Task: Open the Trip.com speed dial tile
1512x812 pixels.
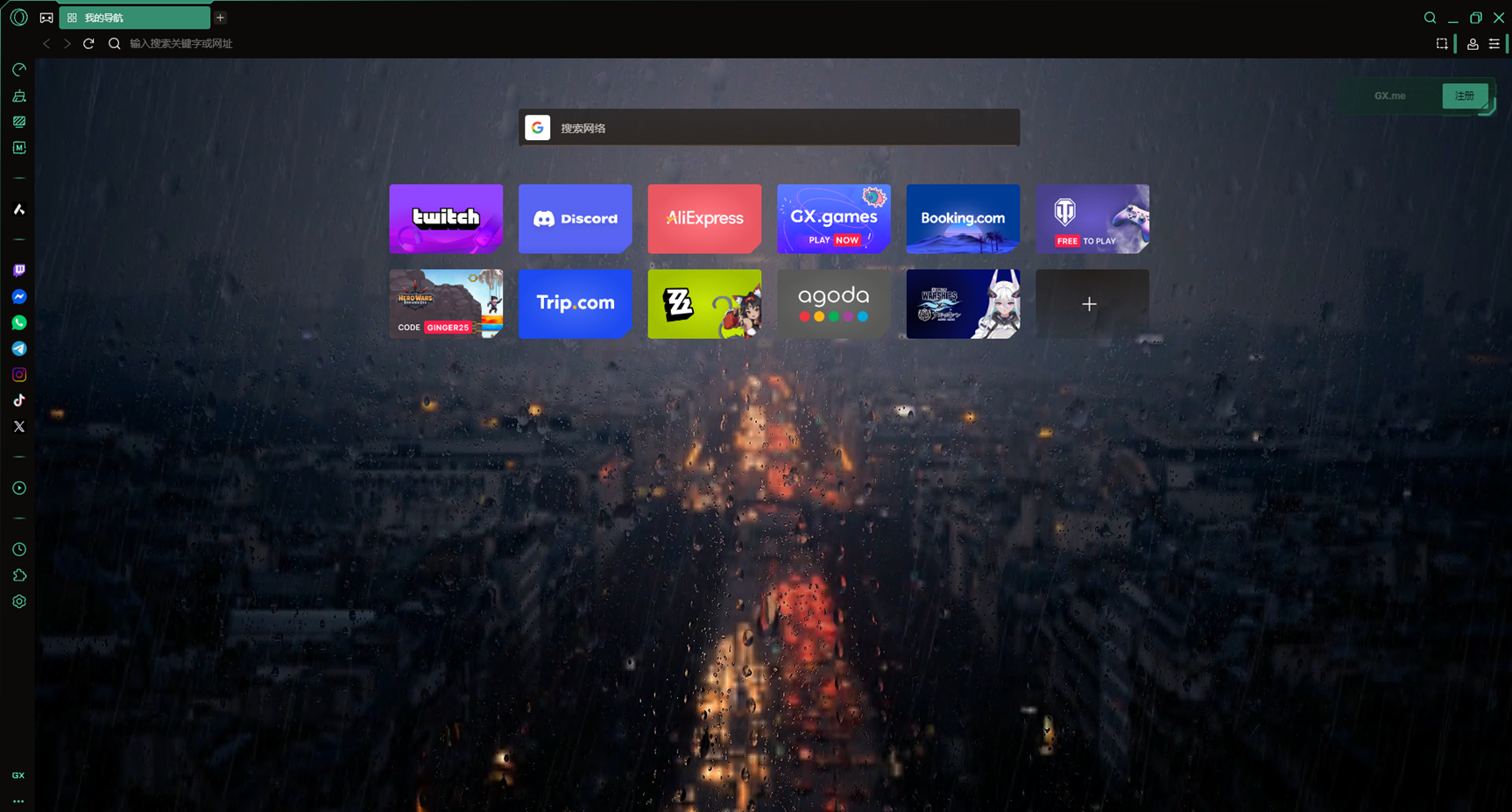Action: (x=576, y=304)
